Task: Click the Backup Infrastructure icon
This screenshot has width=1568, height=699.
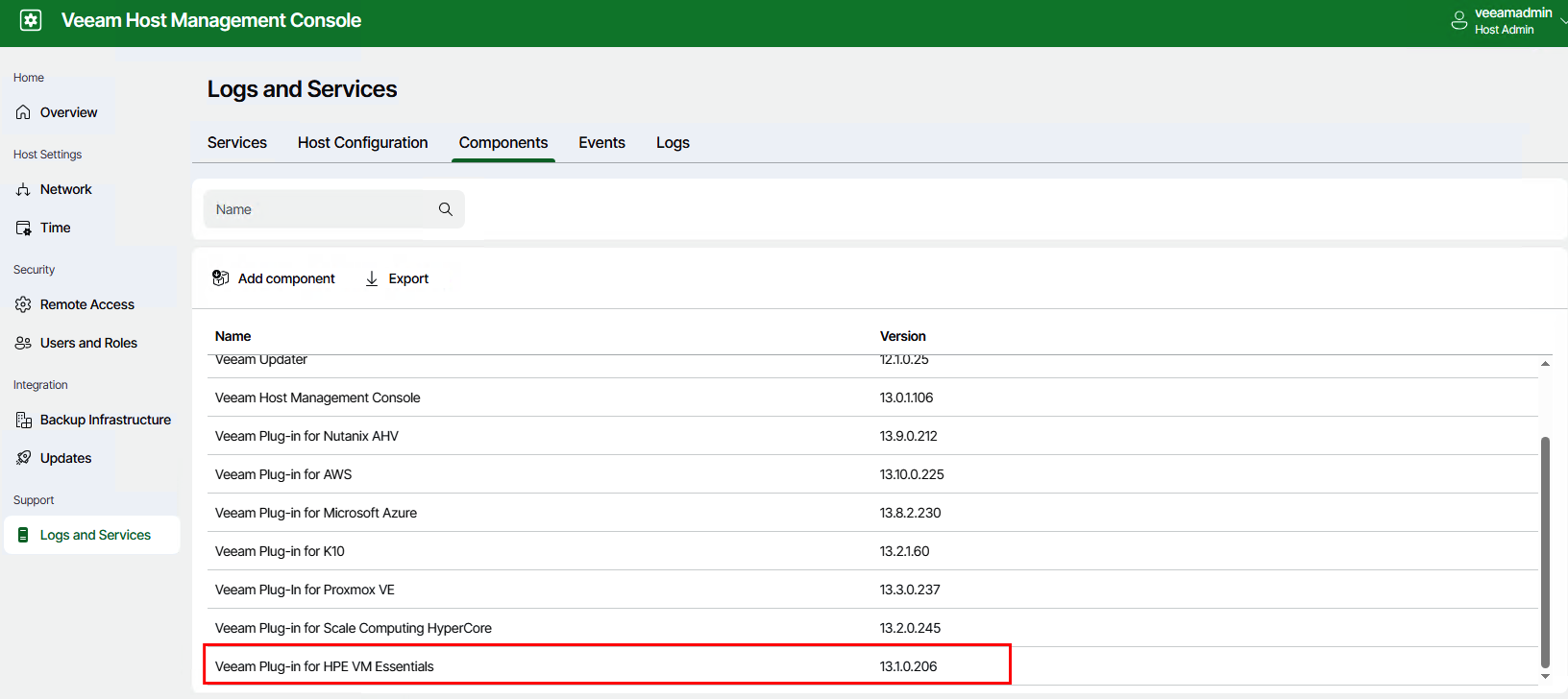Action: point(23,420)
